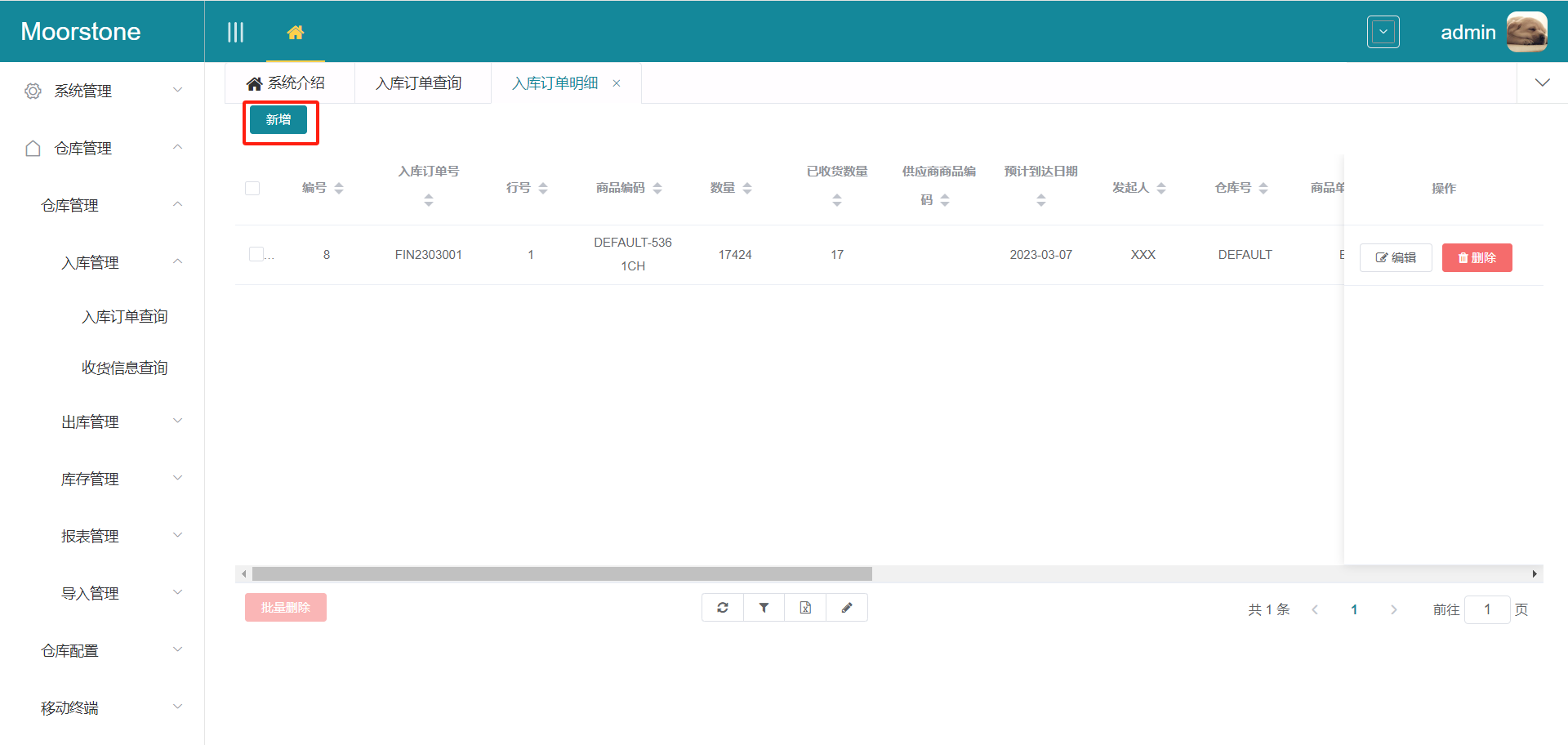Image resolution: width=1568 pixels, height=745 pixels.
Task: Open the header dropdown box beside admin
Action: (x=1383, y=32)
